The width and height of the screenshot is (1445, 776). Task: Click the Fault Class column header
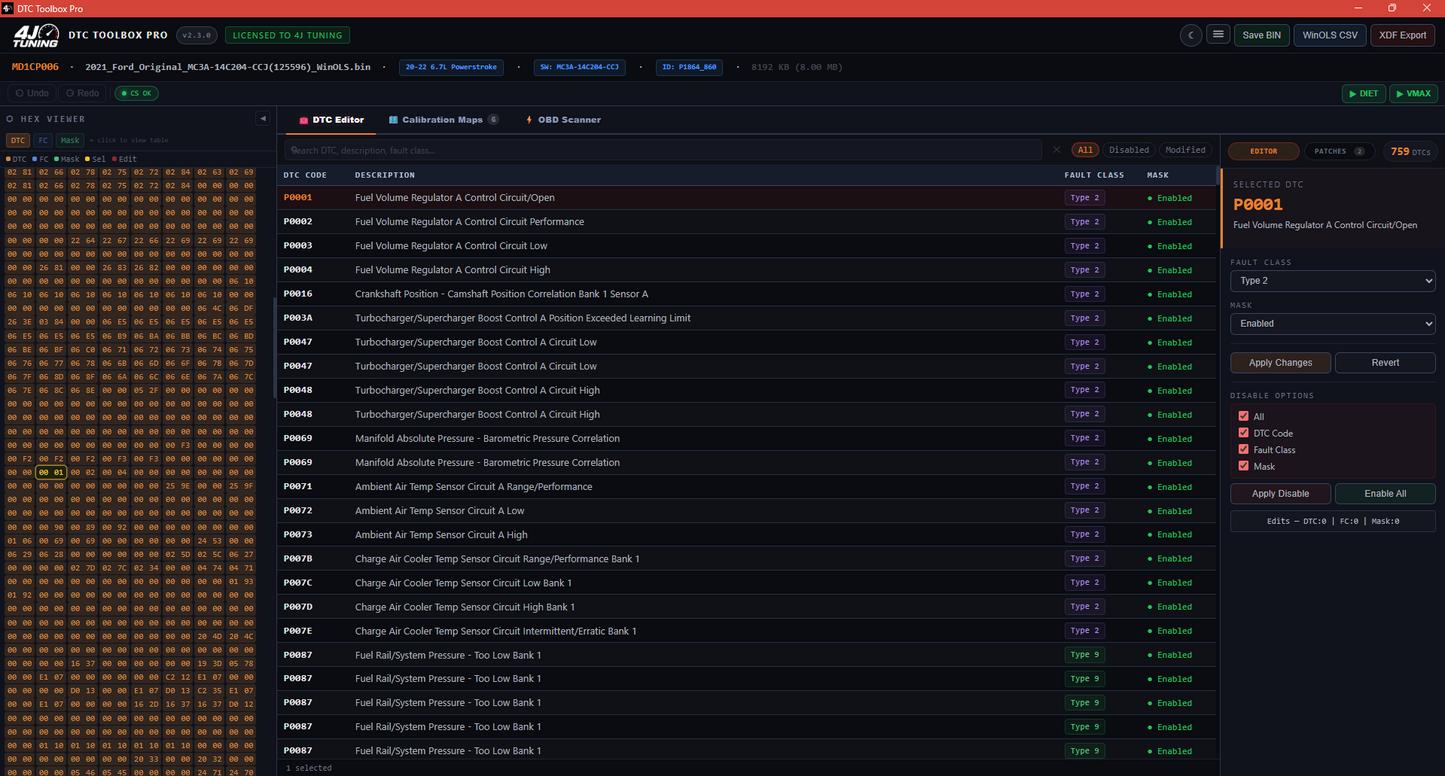click(1094, 175)
